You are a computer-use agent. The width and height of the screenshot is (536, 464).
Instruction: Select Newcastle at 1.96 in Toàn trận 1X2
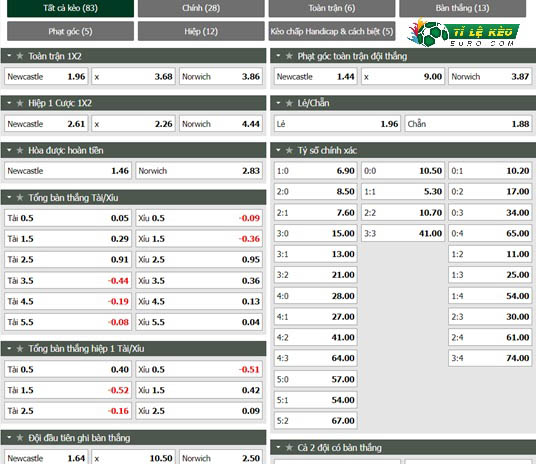[46, 76]
